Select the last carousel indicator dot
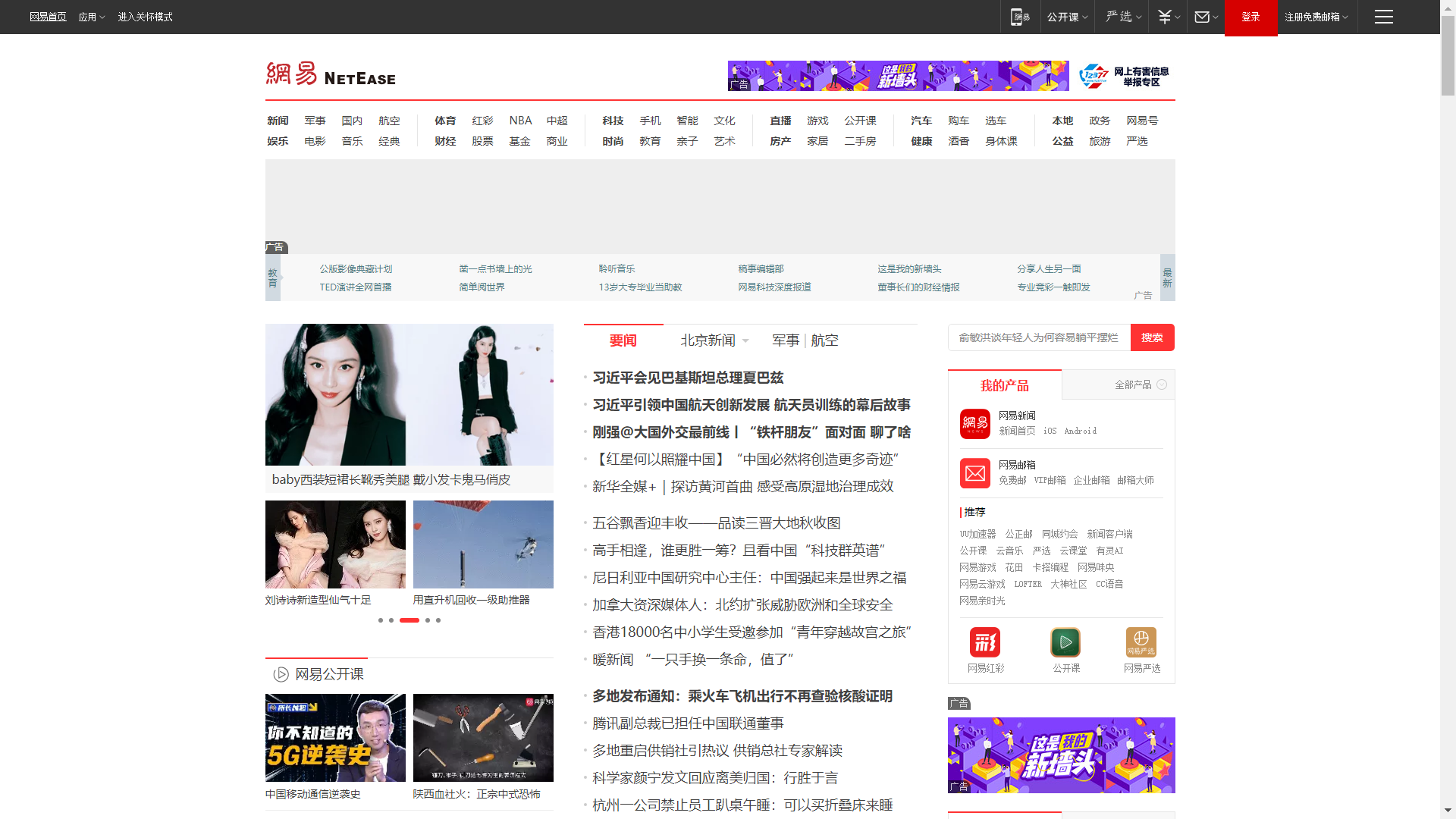Screen dimensions: 1456x819 pyautogui.click(x=438, y=620)
